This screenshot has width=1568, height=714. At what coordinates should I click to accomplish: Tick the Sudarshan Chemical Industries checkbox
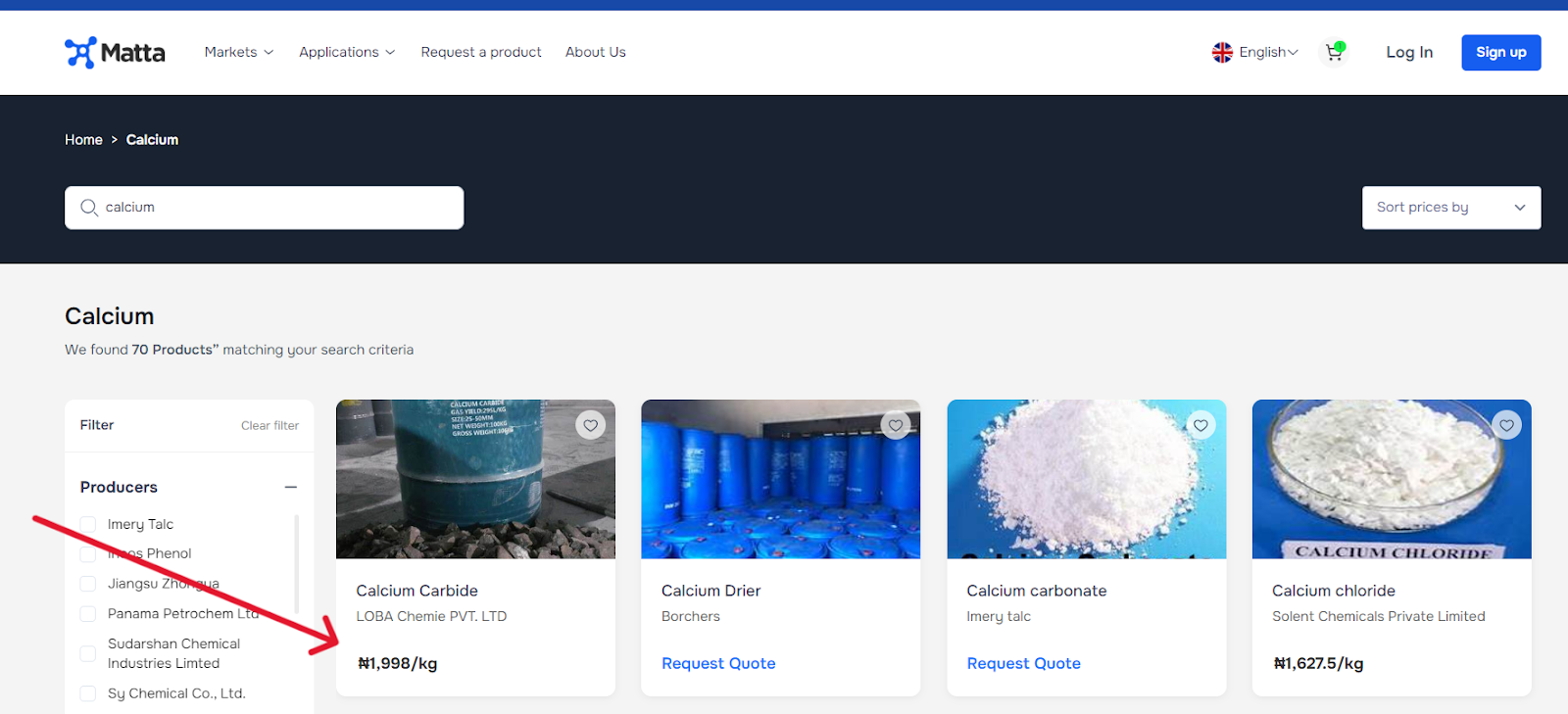[x=88, y=653]
